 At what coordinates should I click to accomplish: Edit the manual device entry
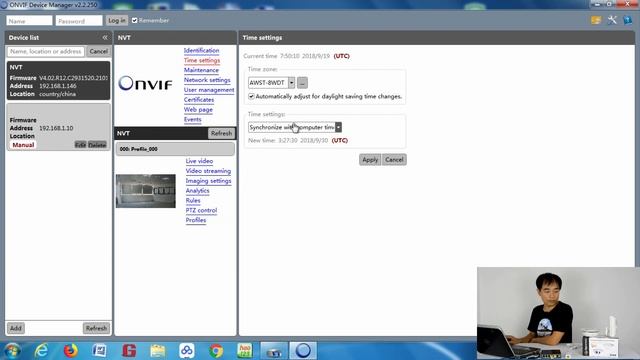80,145
